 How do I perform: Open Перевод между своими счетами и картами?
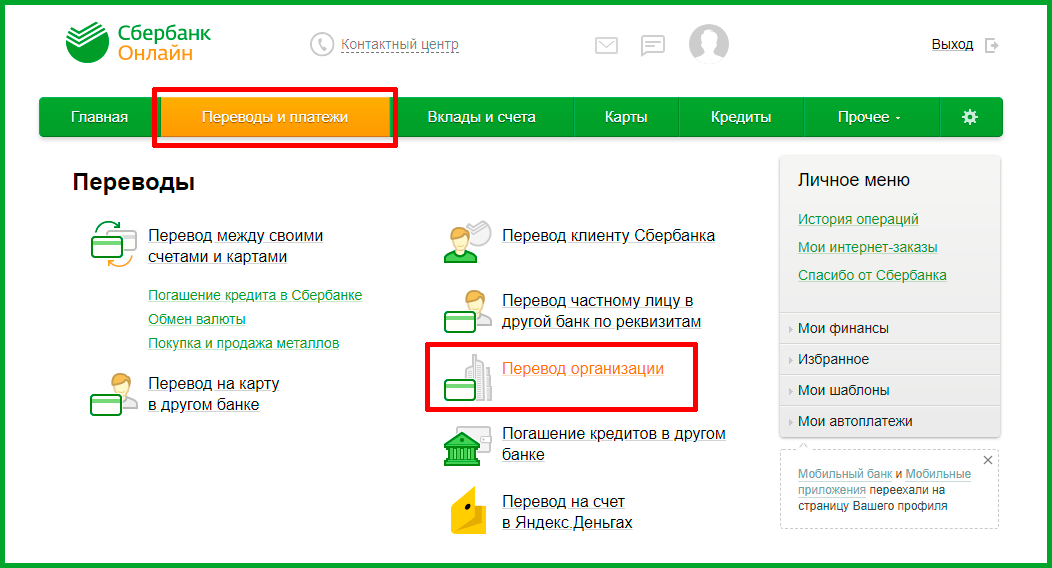point(235,246)
